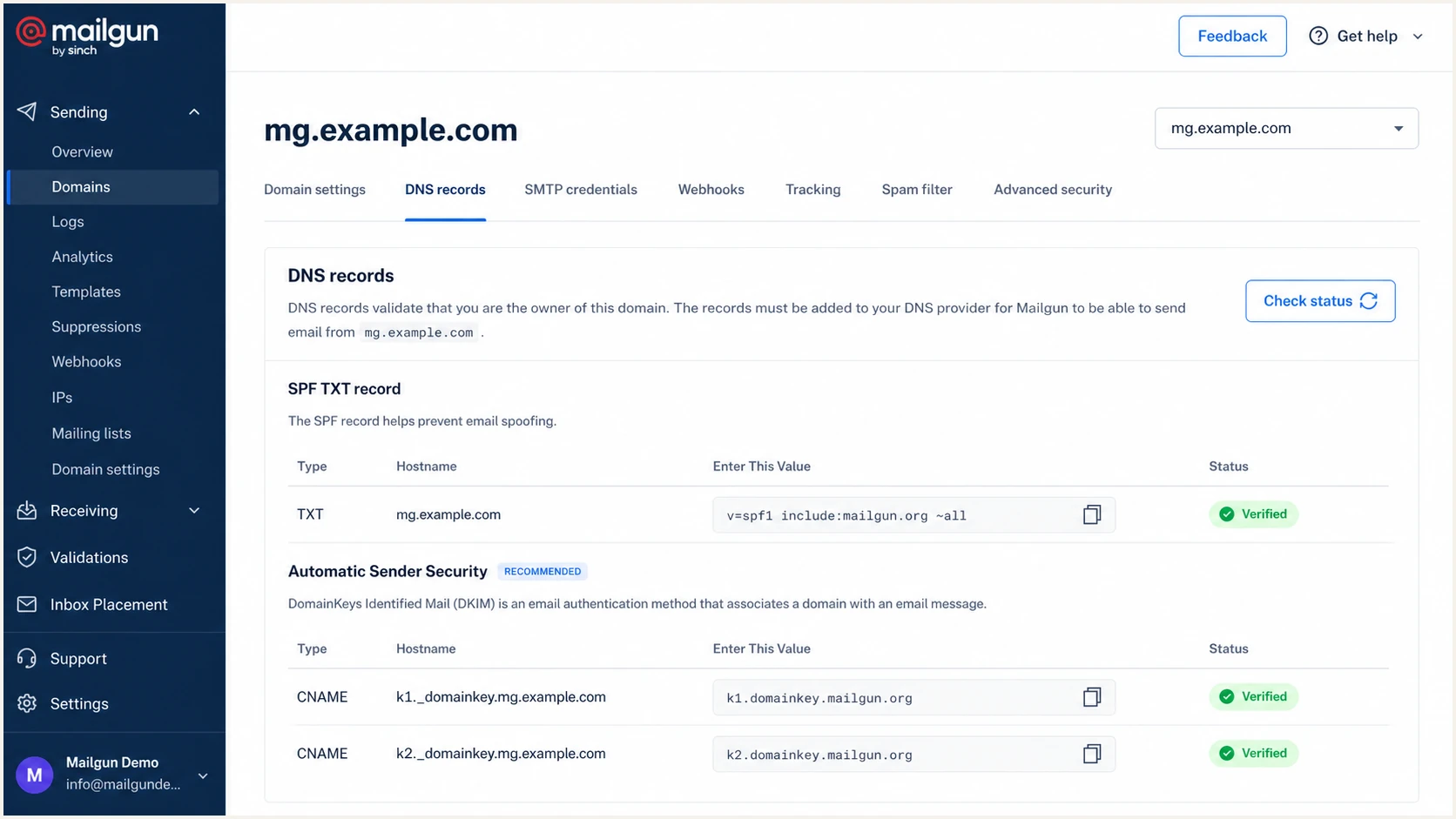Click the k2.domainkey.mailgun.org value field
The width and height of the screenshot is (1456, 819).
913,754
